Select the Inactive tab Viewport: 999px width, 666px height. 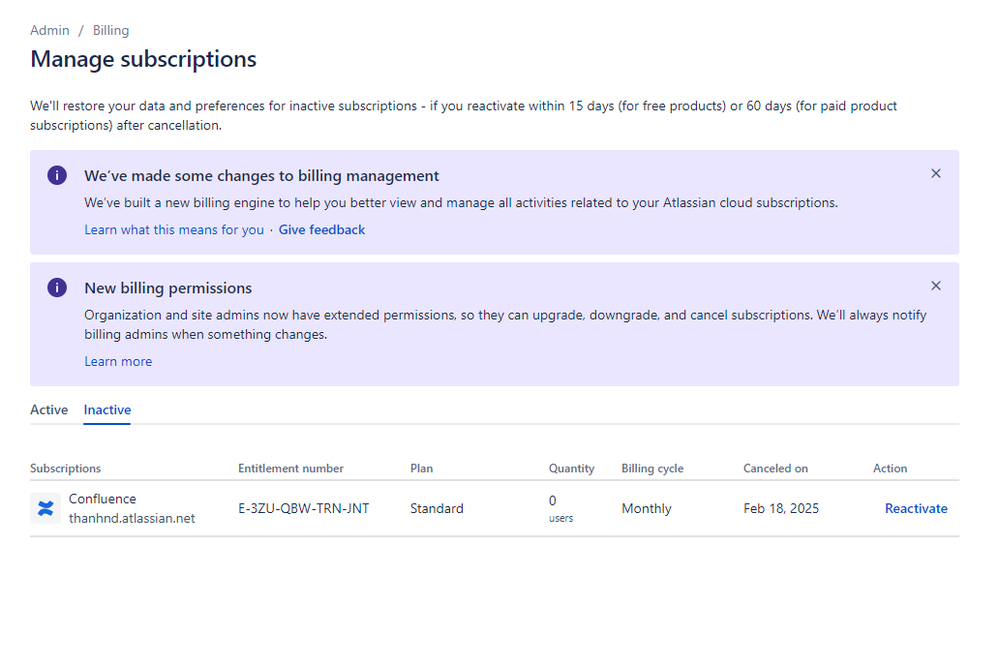(107, 410)
